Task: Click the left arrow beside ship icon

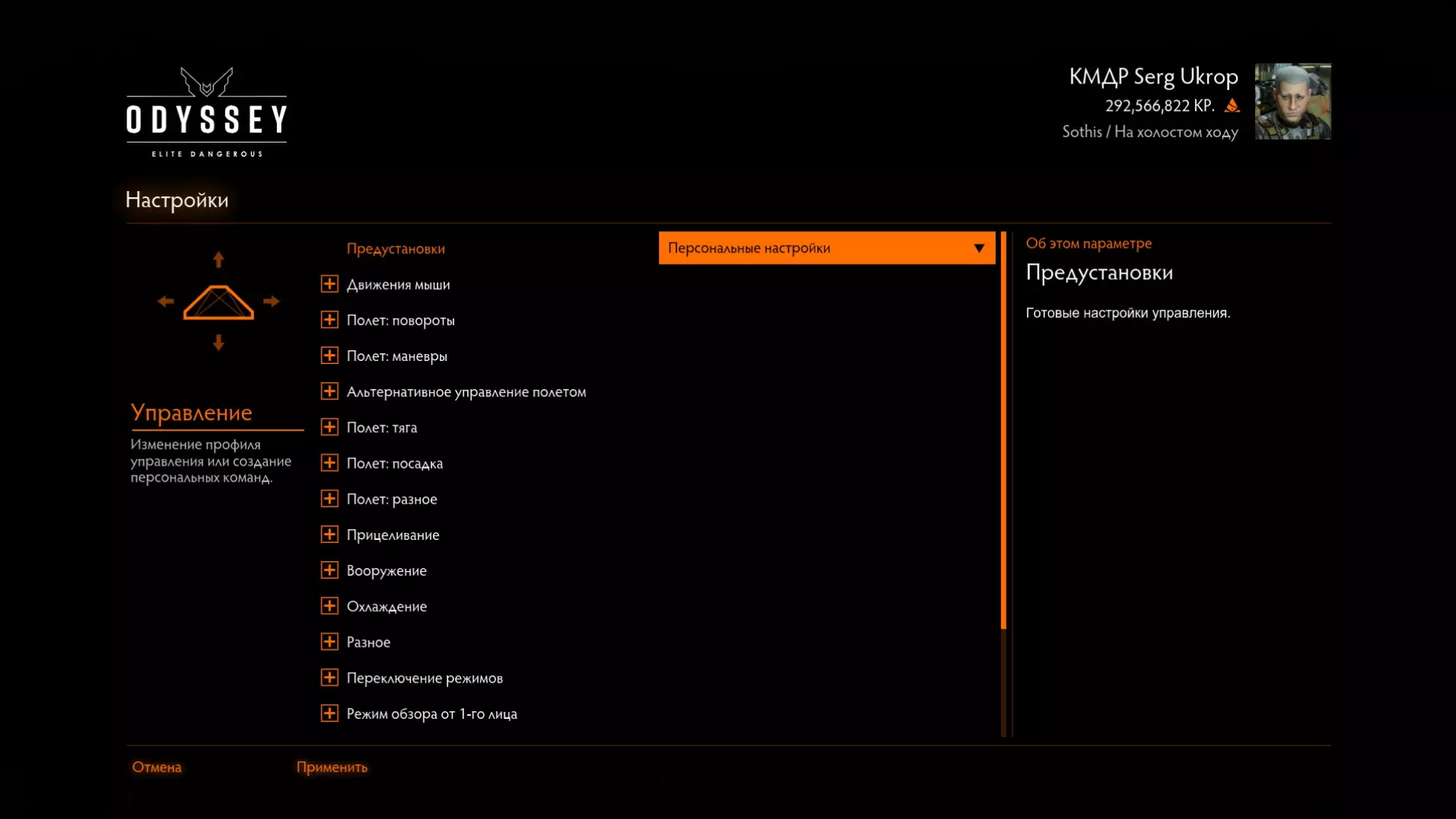Action: click(x=165, y=302)
